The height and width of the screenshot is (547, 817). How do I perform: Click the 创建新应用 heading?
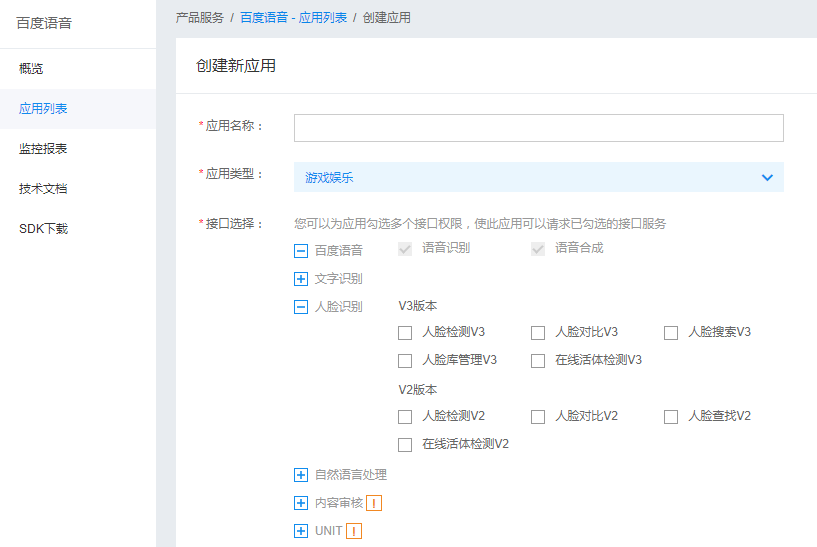(x=236, y=66)
